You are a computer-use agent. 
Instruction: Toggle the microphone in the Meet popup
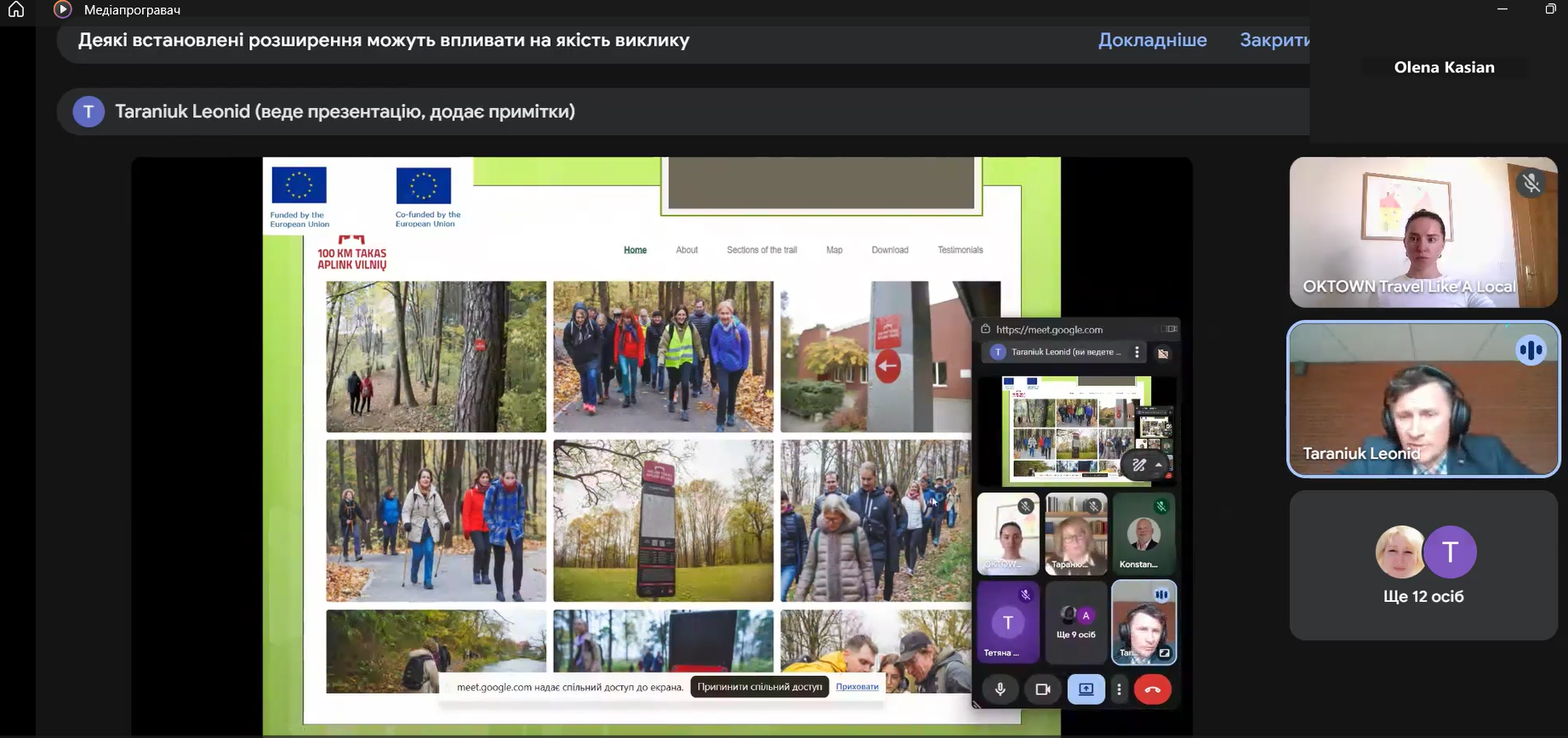pyautogui.click(x=1001, y=690)
